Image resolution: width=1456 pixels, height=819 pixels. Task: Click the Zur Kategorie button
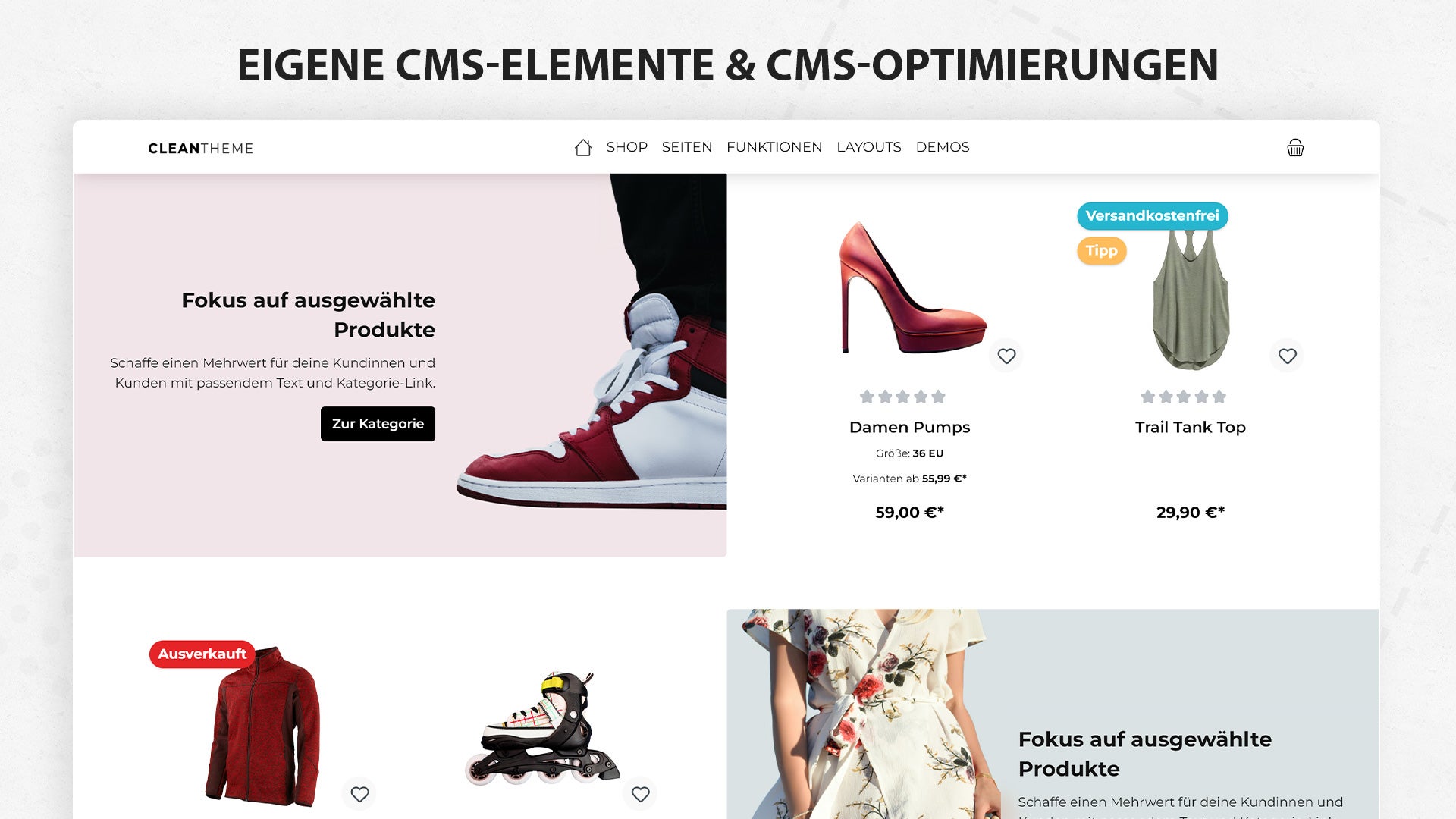(378, 424)
